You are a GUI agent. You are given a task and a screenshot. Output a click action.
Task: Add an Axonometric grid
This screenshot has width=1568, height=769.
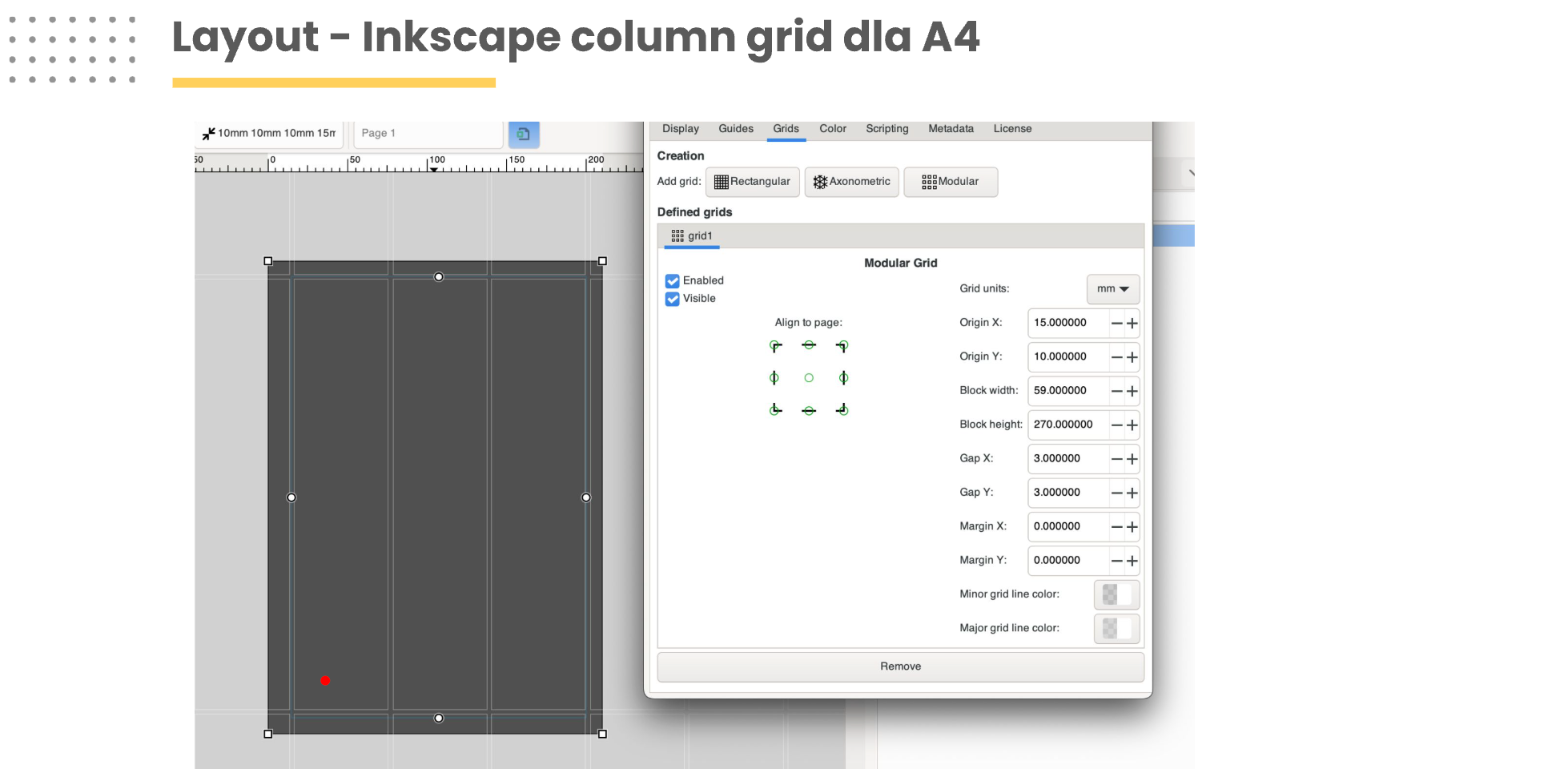point(852,182)
